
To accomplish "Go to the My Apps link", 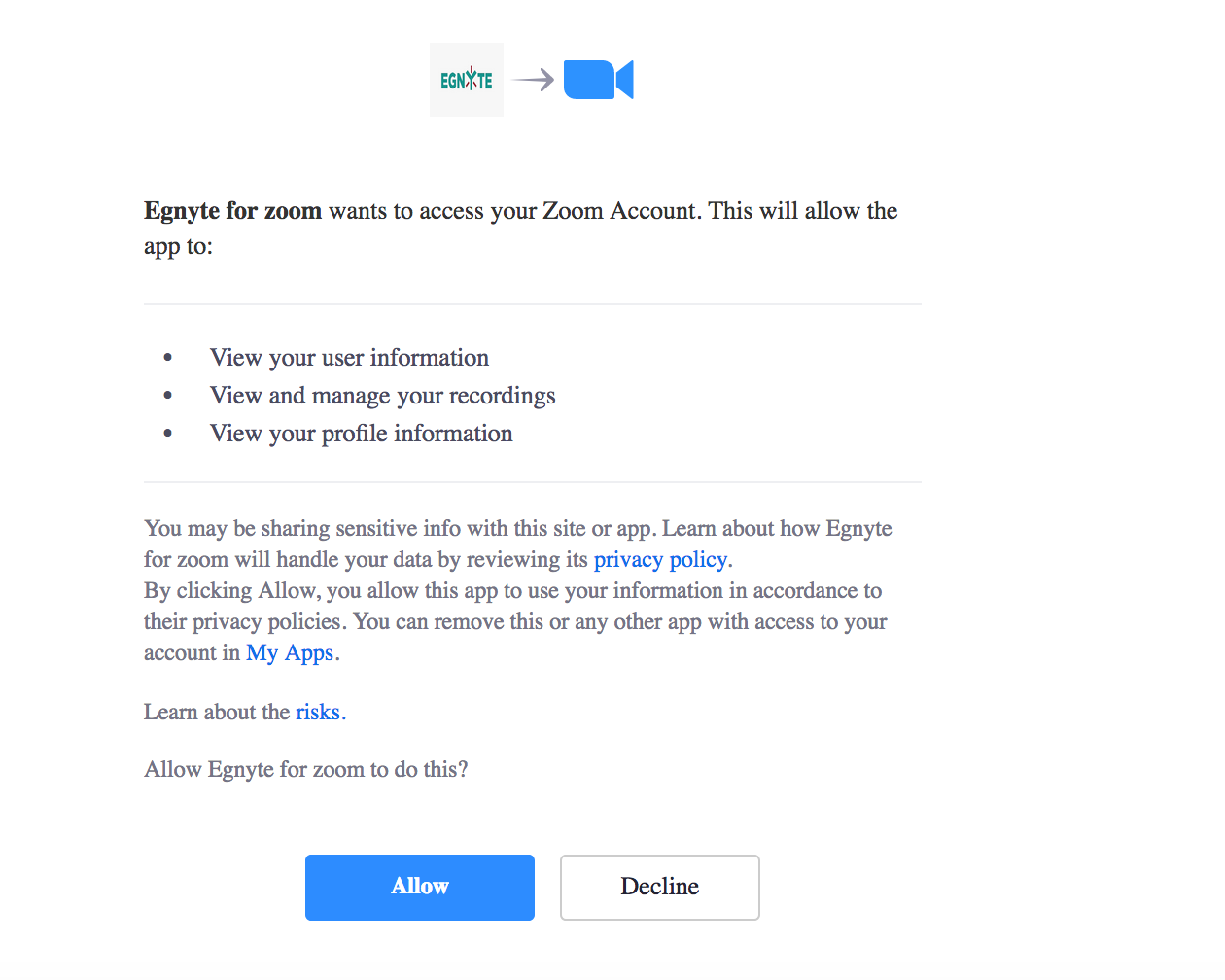I will tap(290, 653).
